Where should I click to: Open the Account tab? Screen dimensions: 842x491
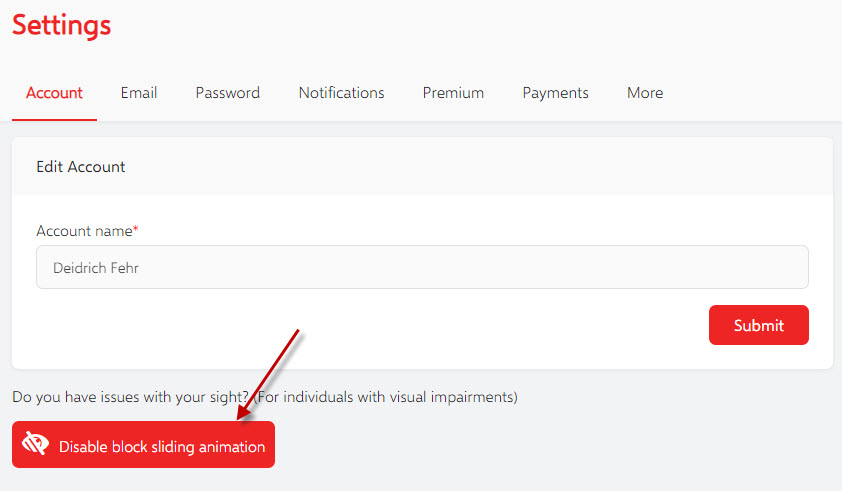click(x=54, y=93)
